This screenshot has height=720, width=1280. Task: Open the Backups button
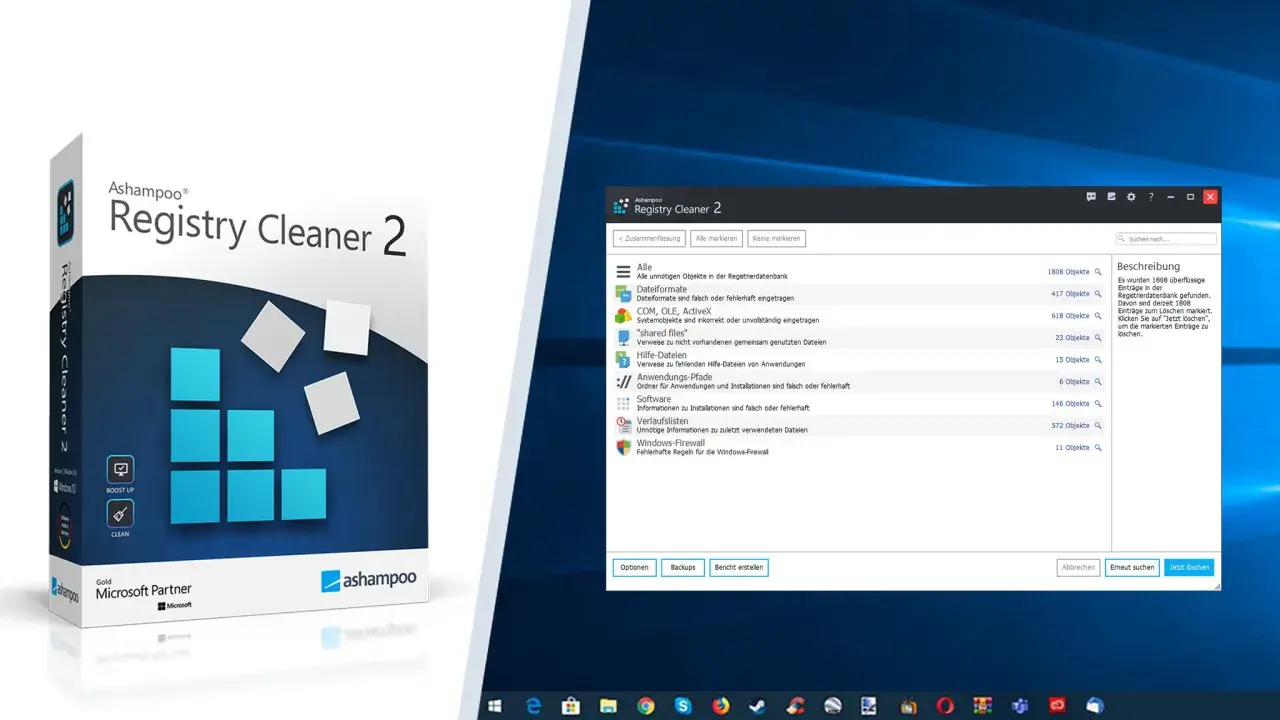tap(683, 567)
